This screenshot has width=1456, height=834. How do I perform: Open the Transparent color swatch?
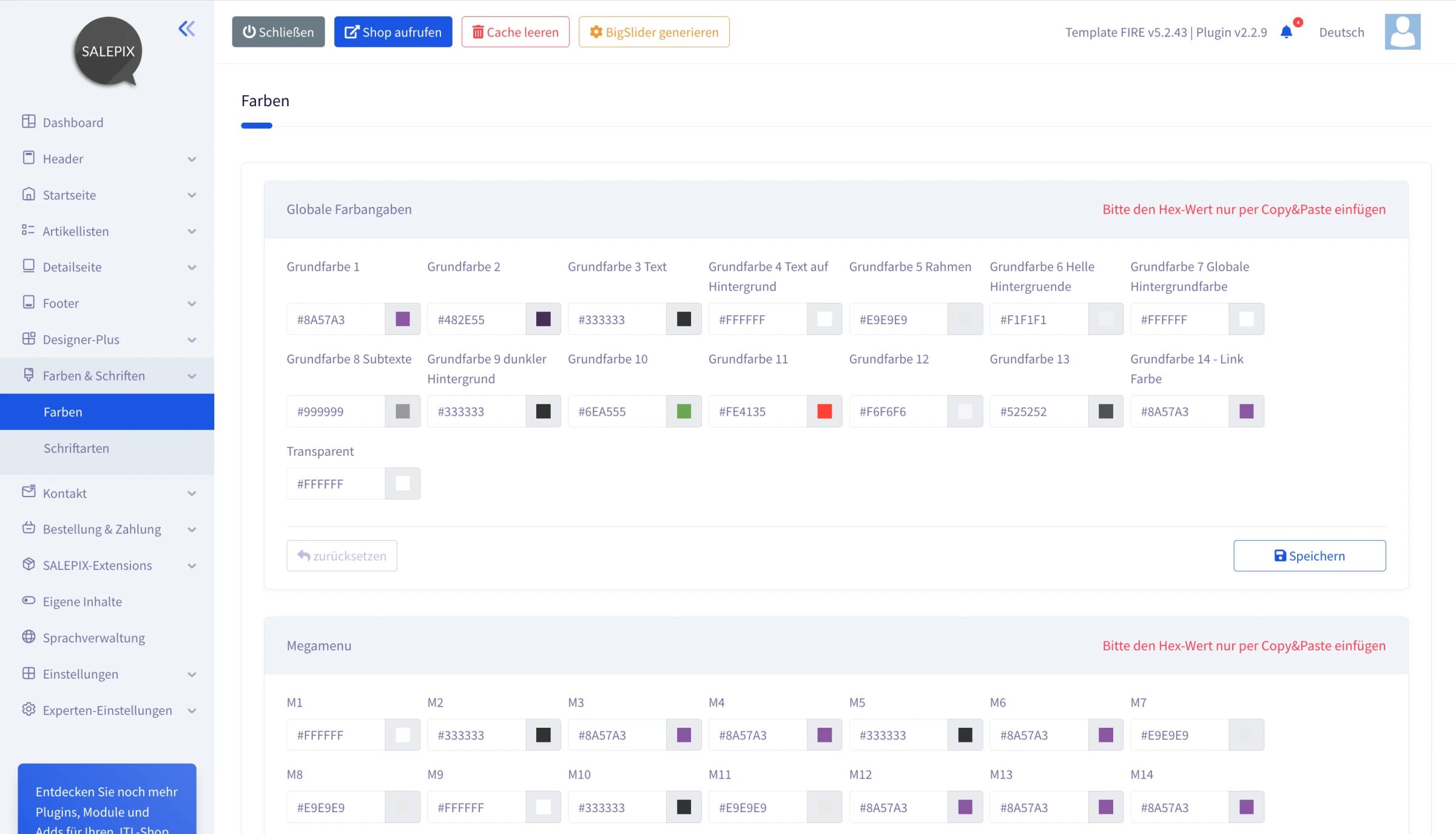pos(403,484)
